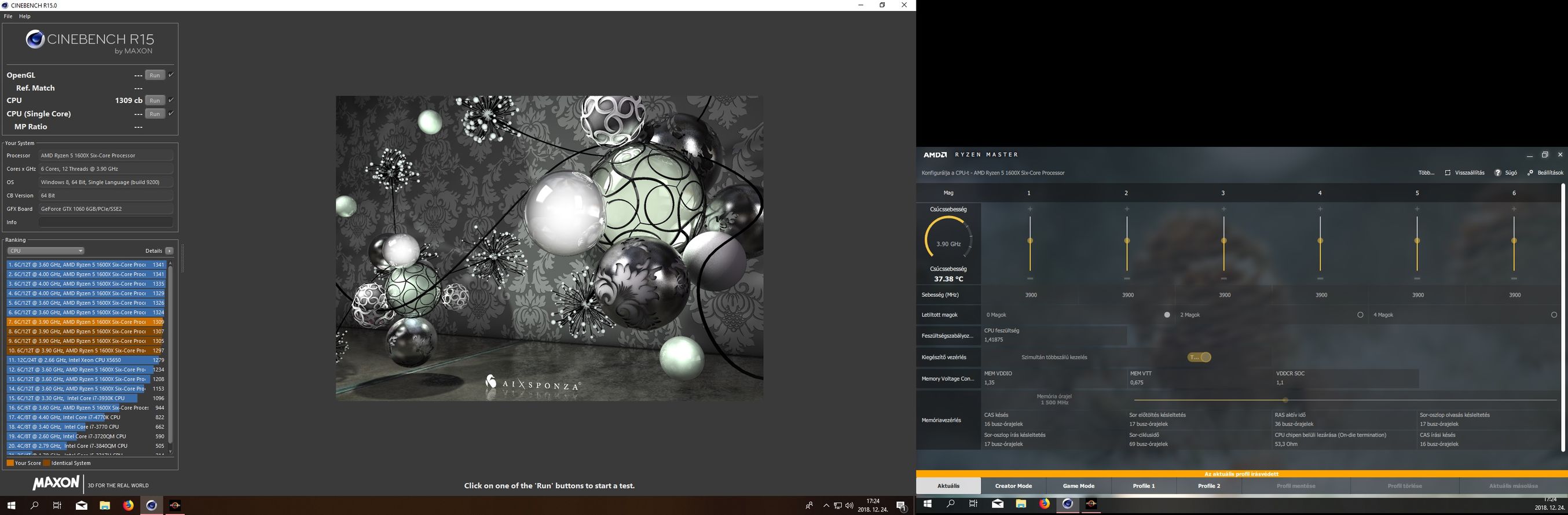Click the Processor field in Your System

(x=106, y=155)
